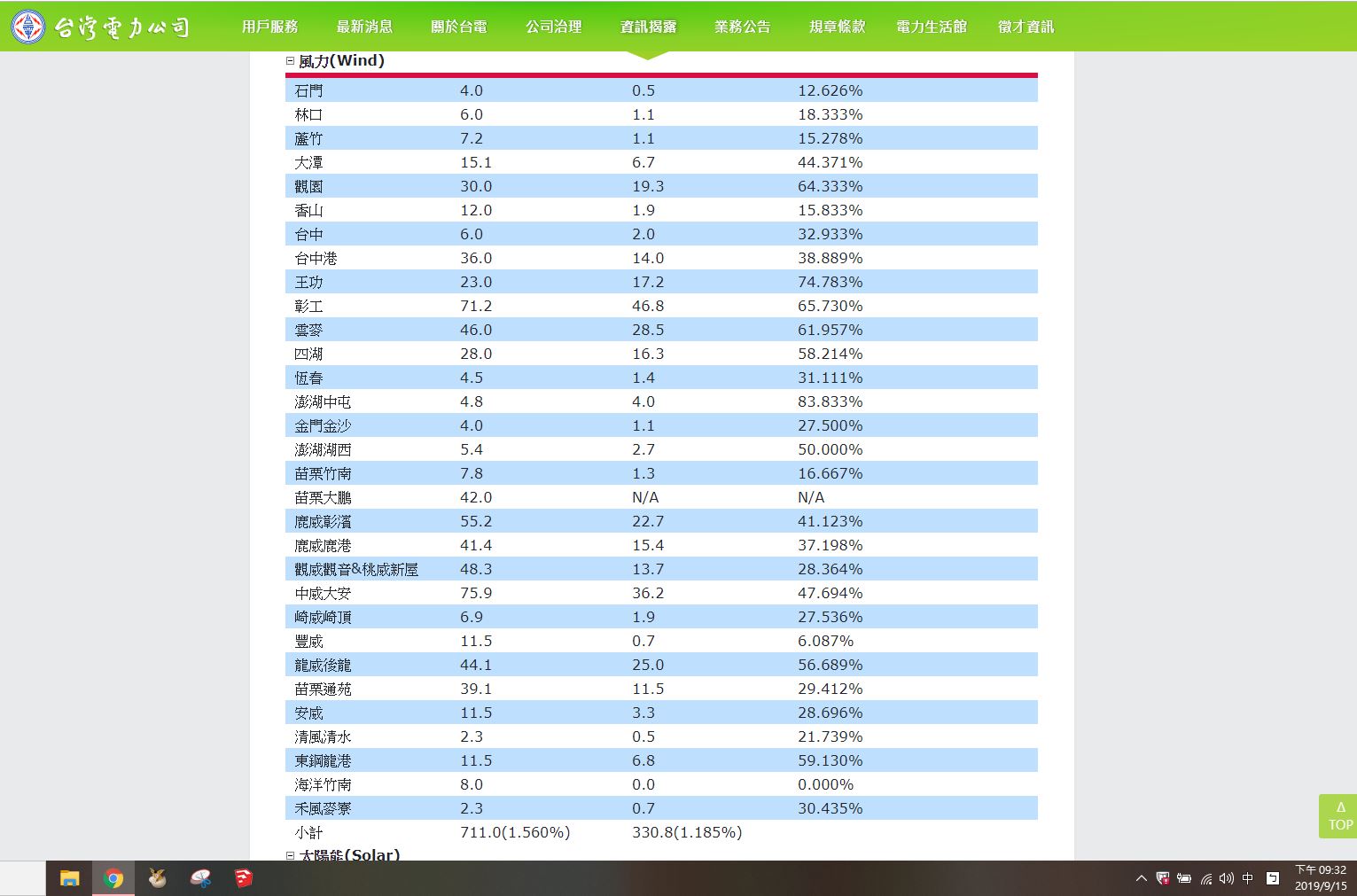Click the 83.833% value for 澎湖中屯
The width and height of the screenshot is (1357, 896).
pyautogui.click(x=830, y=401)
